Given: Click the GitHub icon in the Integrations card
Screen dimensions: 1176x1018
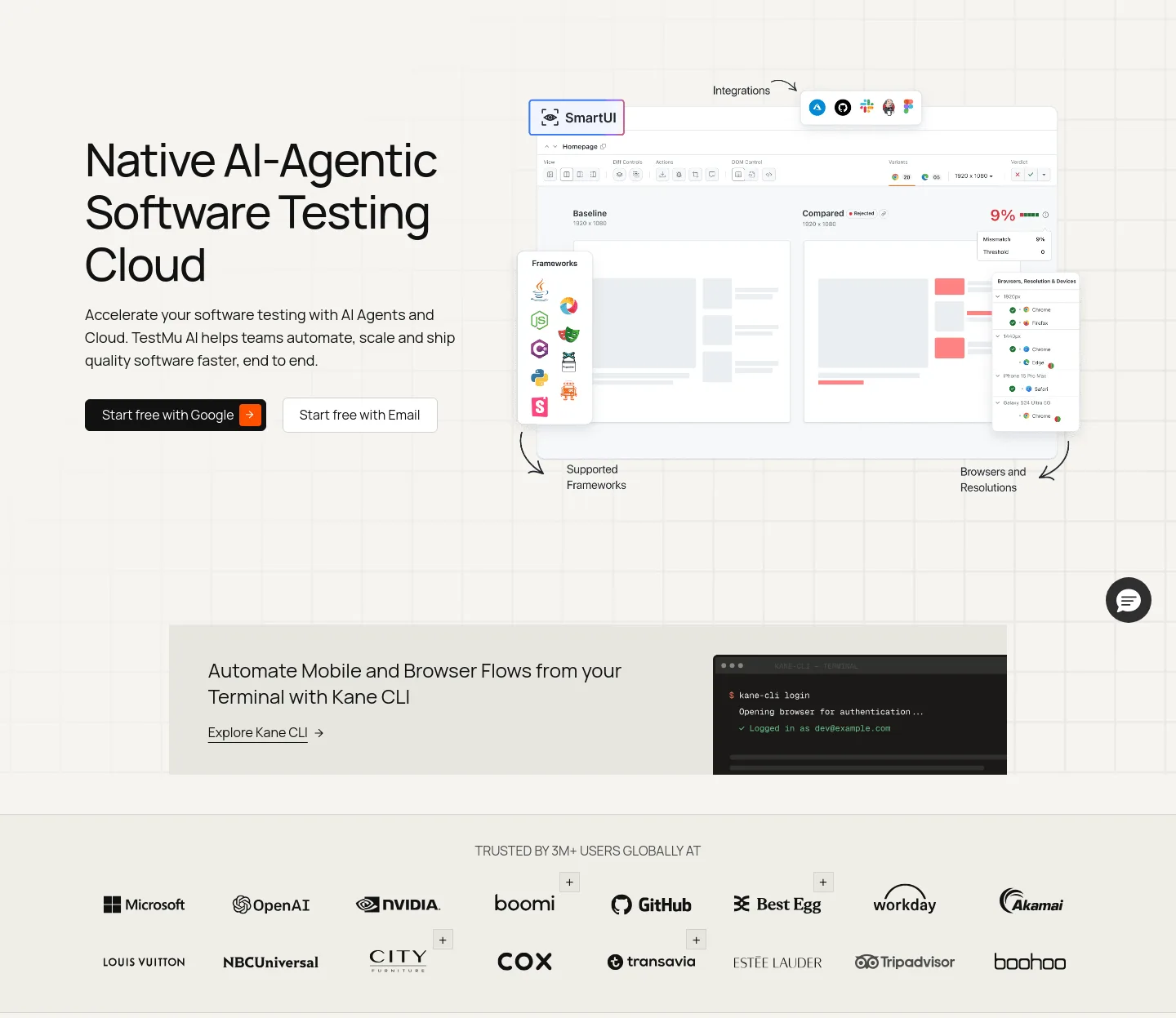Looking at the screenshot, I should tap(843, 108).
